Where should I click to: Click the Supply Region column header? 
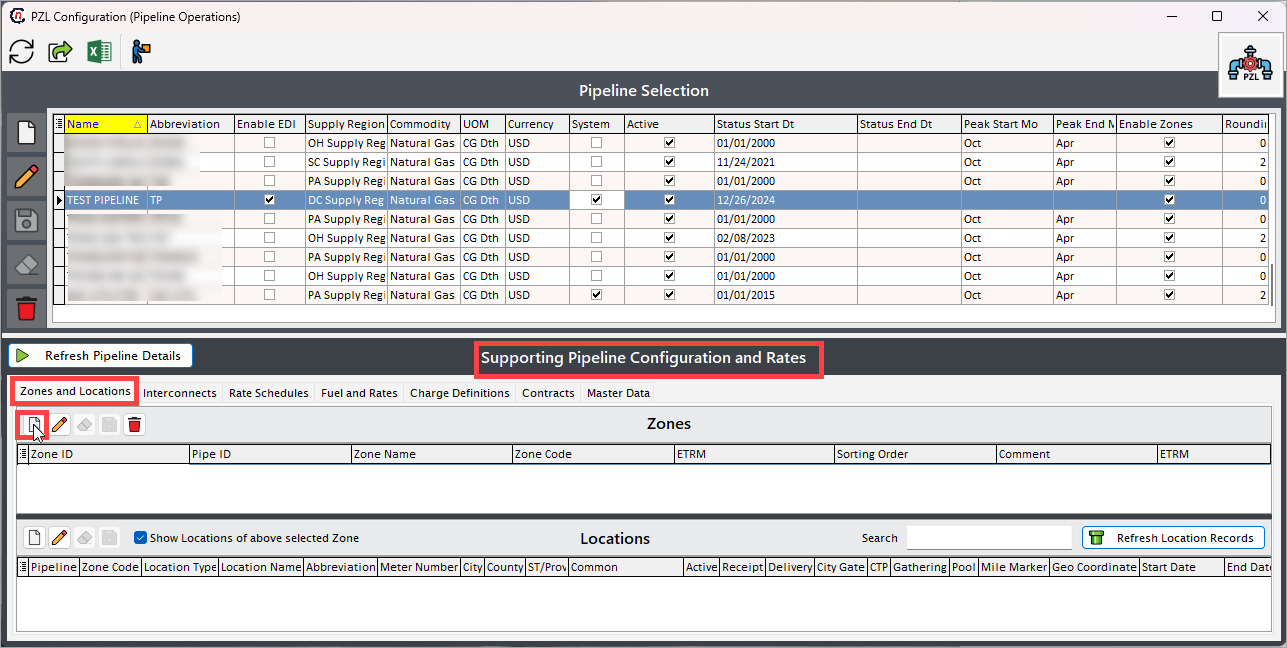click(x=346, y=124)
